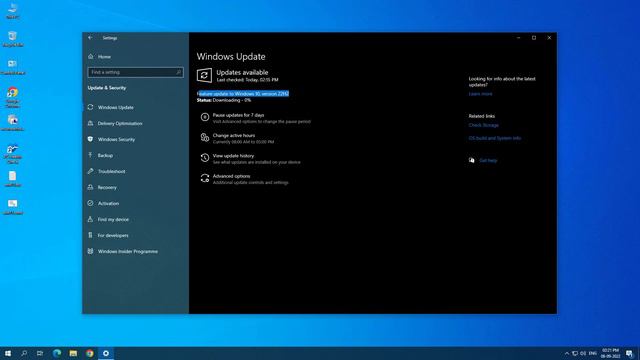Click the Get help chat icon
This screenshot has height=360, width=640.
click(472, 160)
